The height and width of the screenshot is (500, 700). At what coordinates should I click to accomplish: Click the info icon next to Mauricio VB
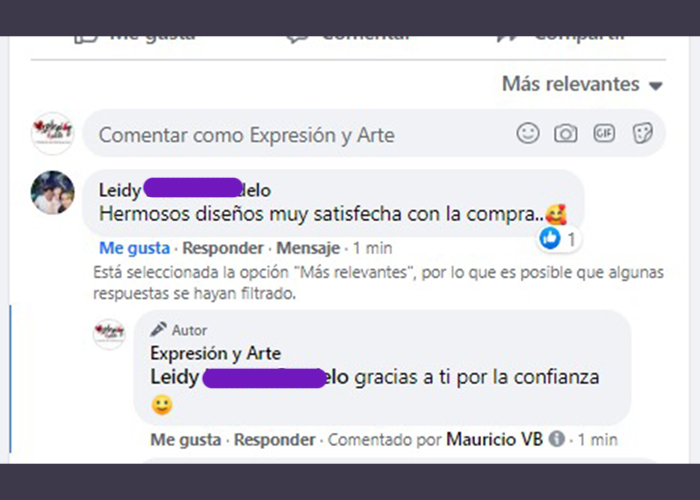pos(556,439)
